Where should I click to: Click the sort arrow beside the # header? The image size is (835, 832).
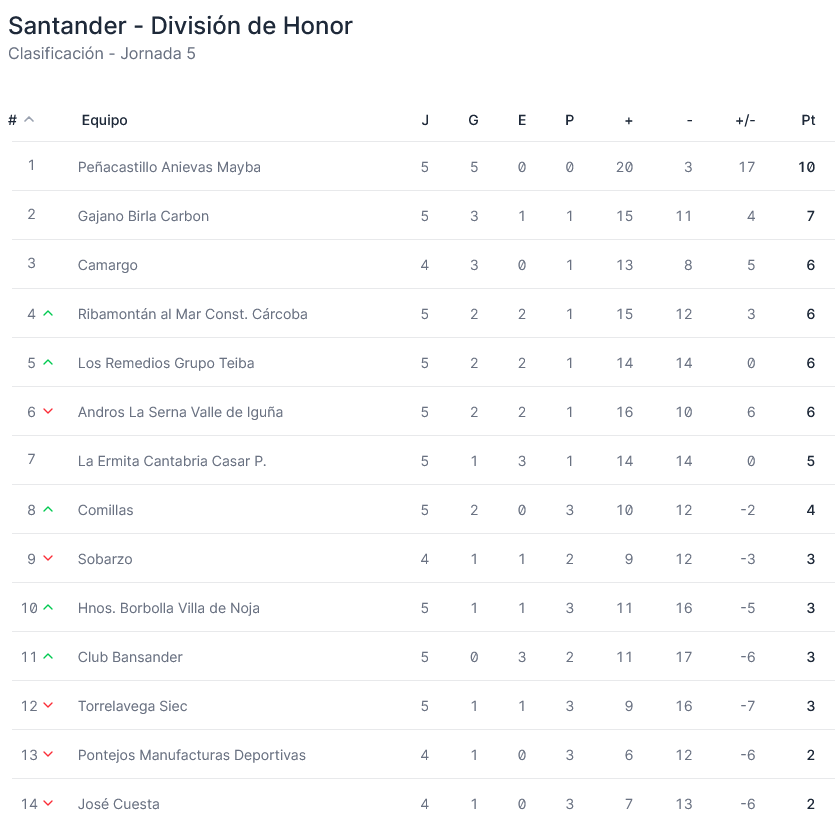(x=29, y=120)
